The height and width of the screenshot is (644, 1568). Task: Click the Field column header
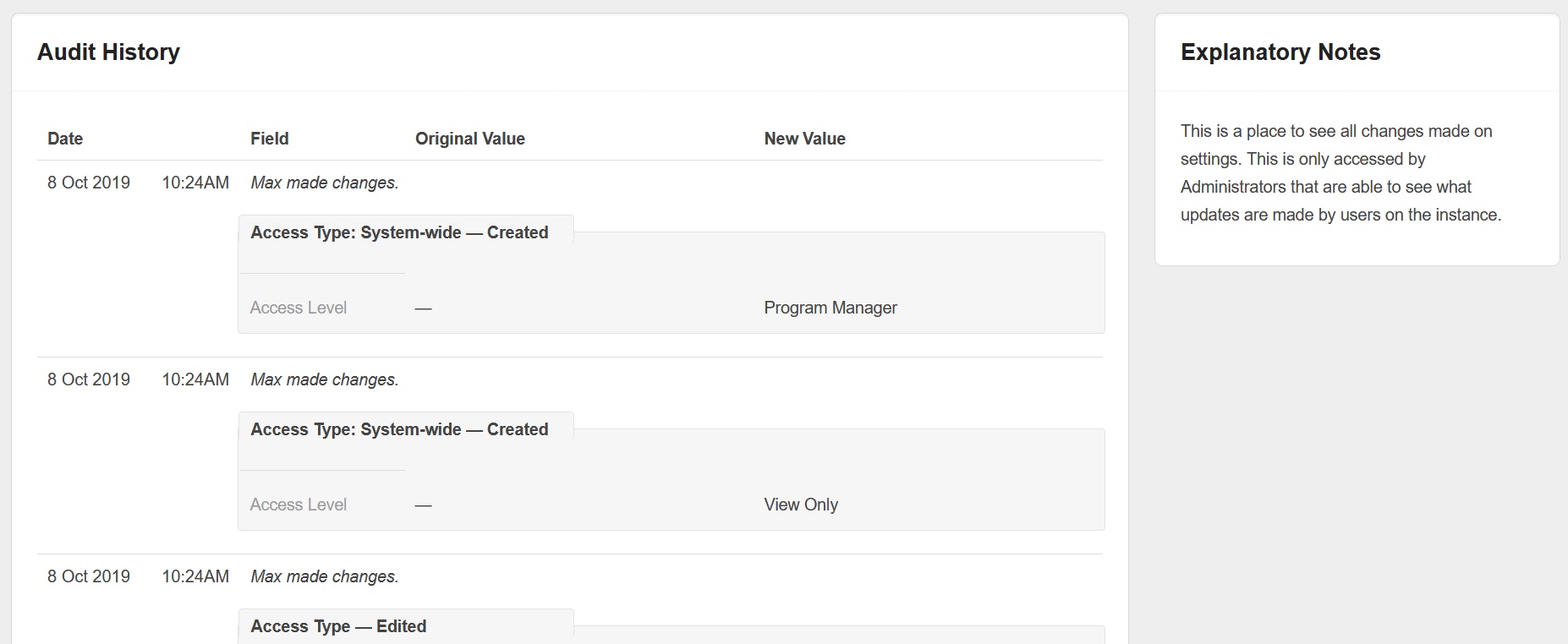tap(269, 139)
